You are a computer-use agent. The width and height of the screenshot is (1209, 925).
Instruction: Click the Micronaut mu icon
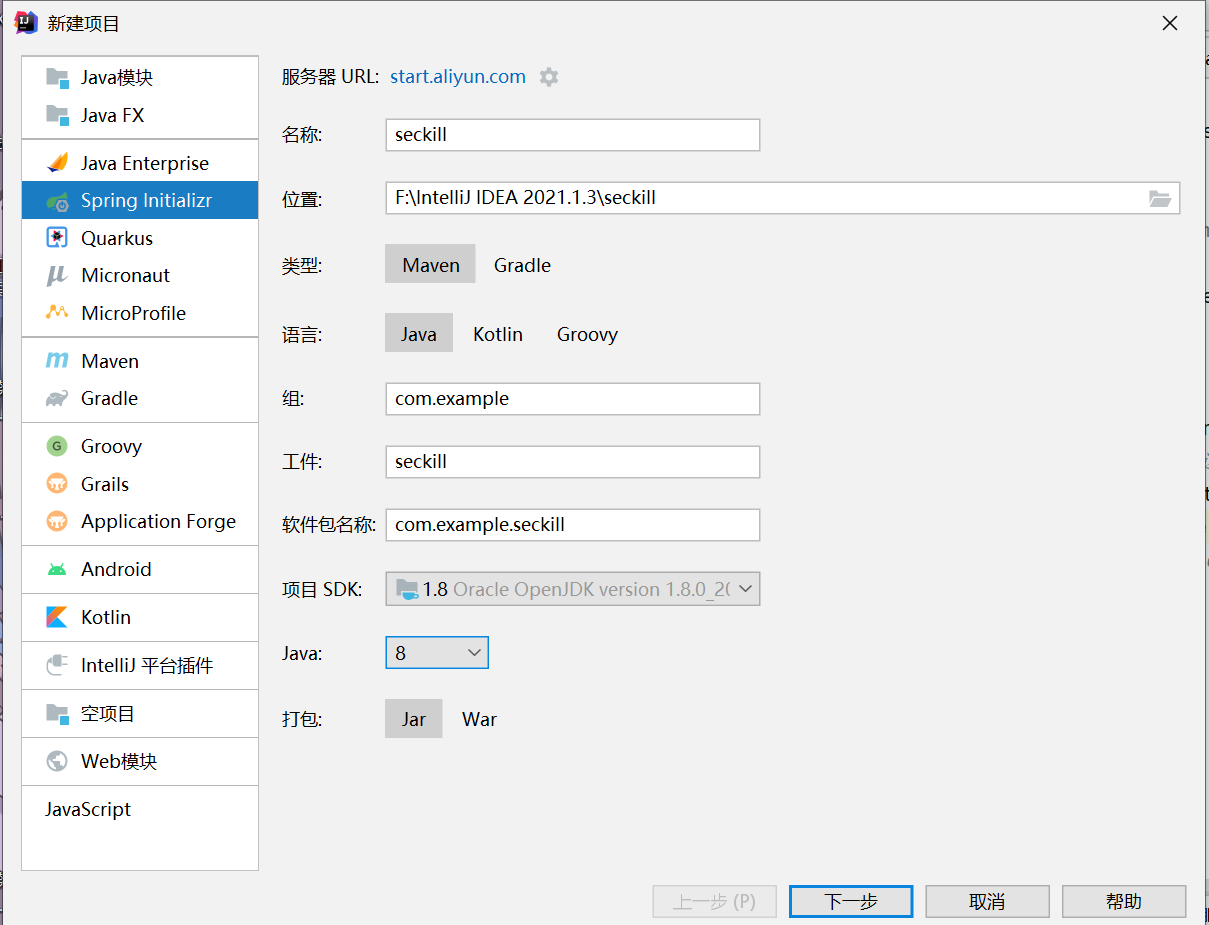coord(57,275)
